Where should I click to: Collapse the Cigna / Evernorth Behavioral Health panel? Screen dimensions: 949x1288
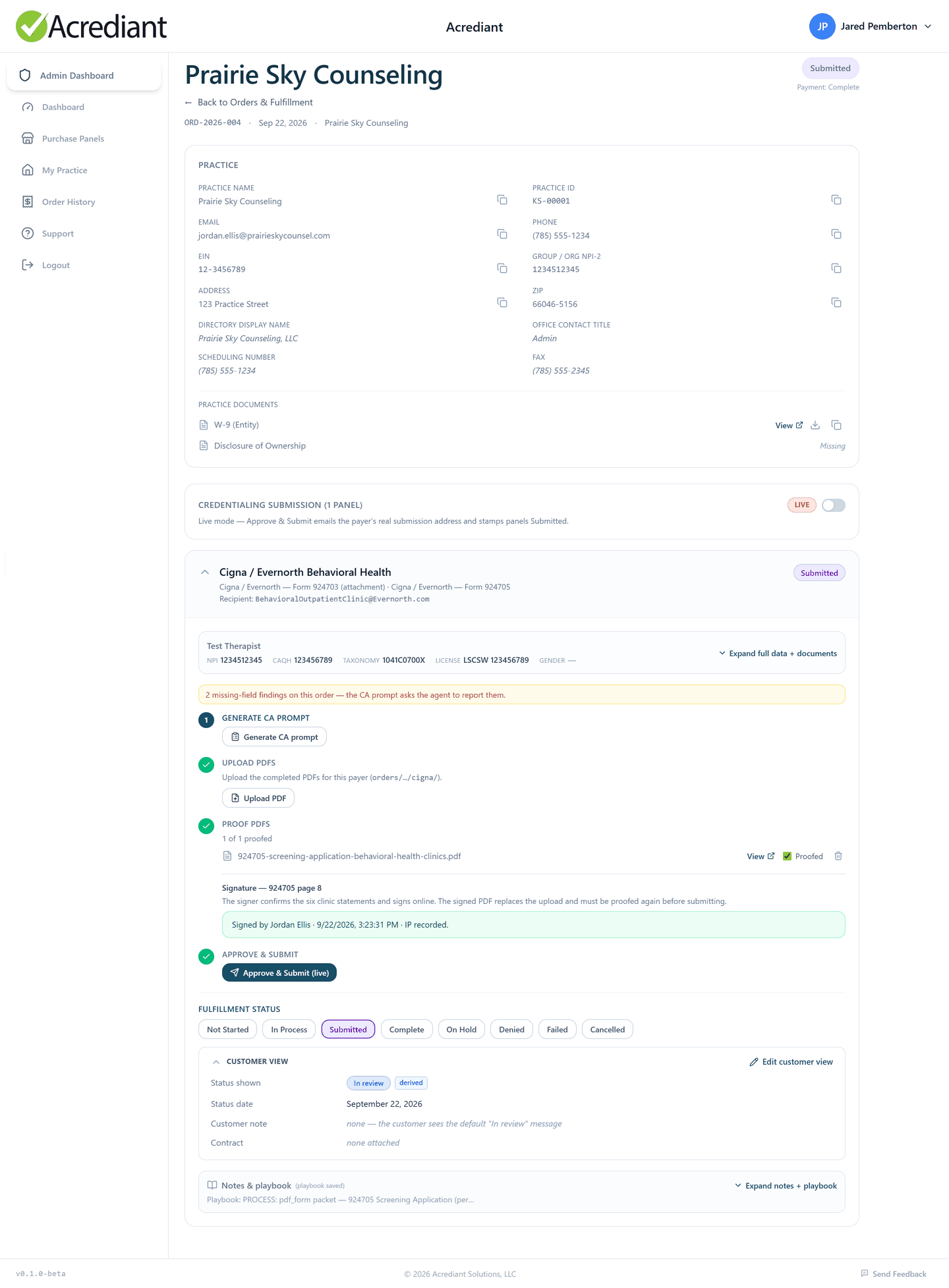205,572
